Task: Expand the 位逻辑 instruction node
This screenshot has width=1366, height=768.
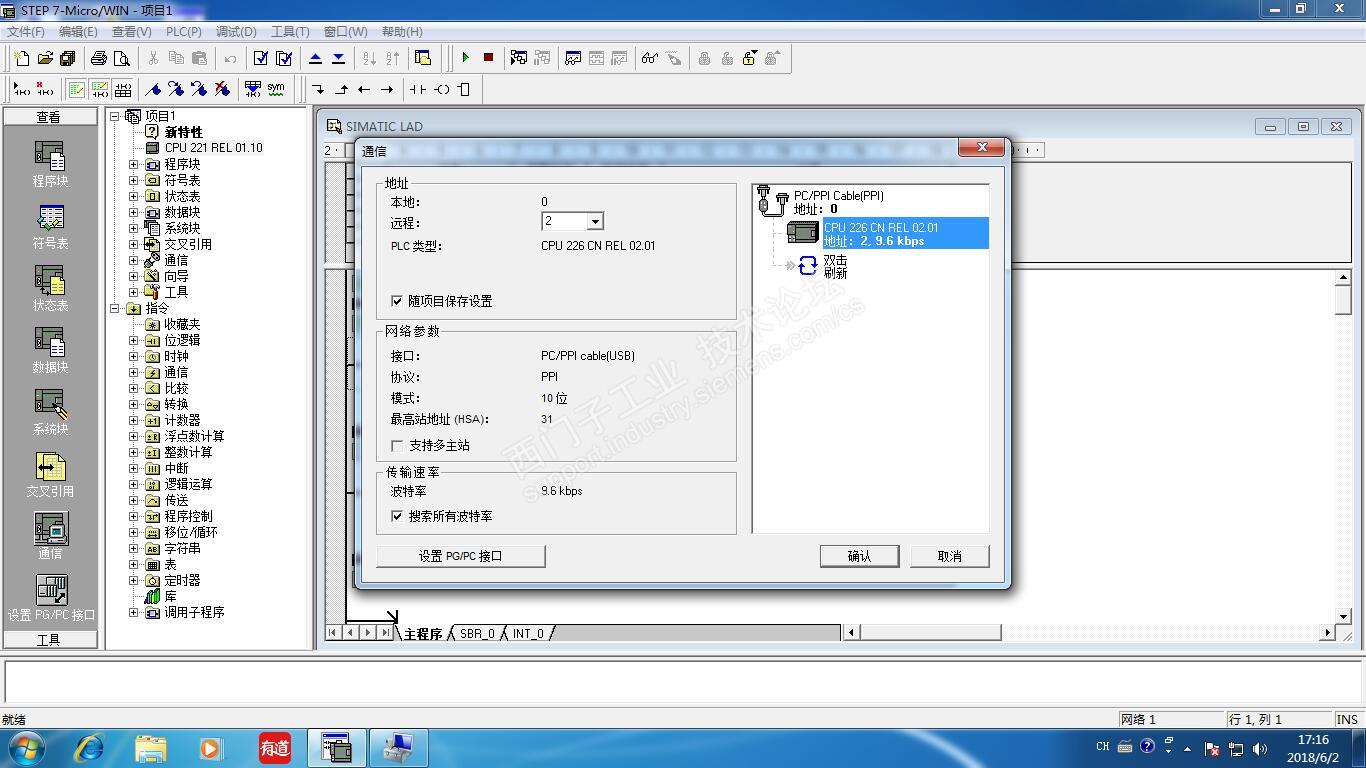Action: (134, 340)
